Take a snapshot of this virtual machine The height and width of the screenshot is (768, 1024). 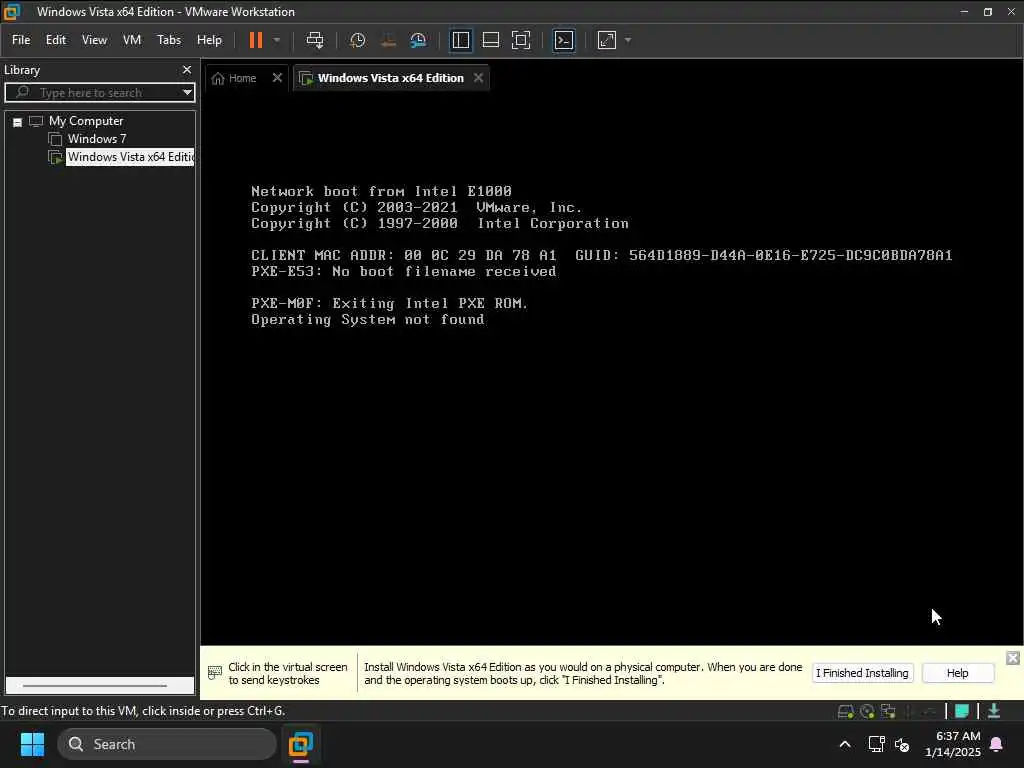click(x=357, y=40)
